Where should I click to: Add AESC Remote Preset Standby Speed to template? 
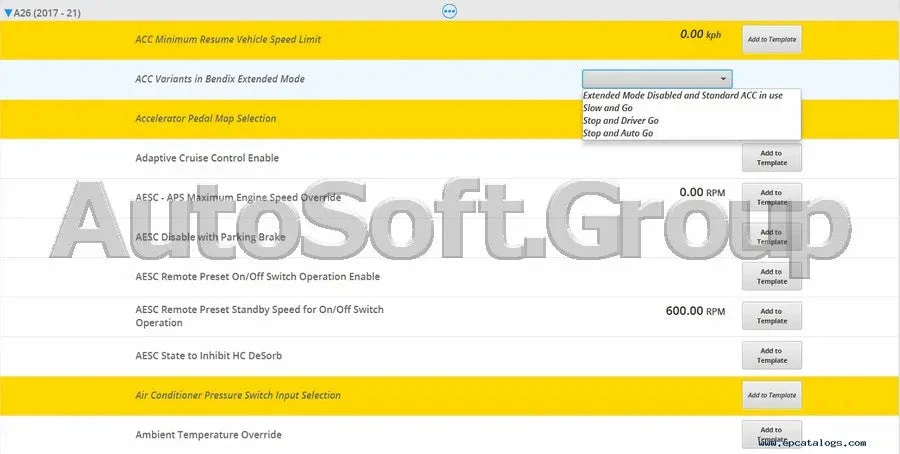(771, 316)
